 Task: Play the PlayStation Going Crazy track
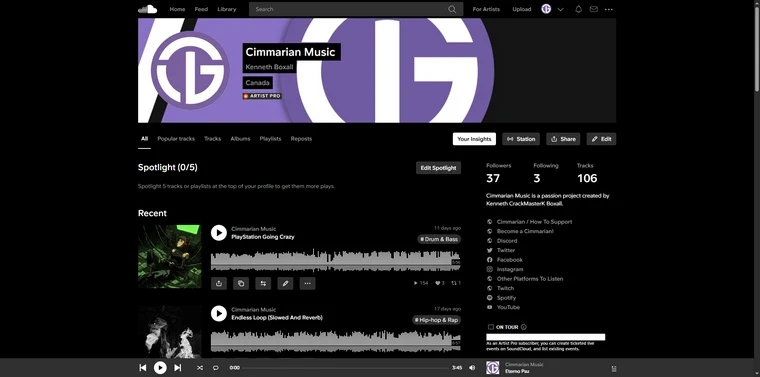(219, 233)
